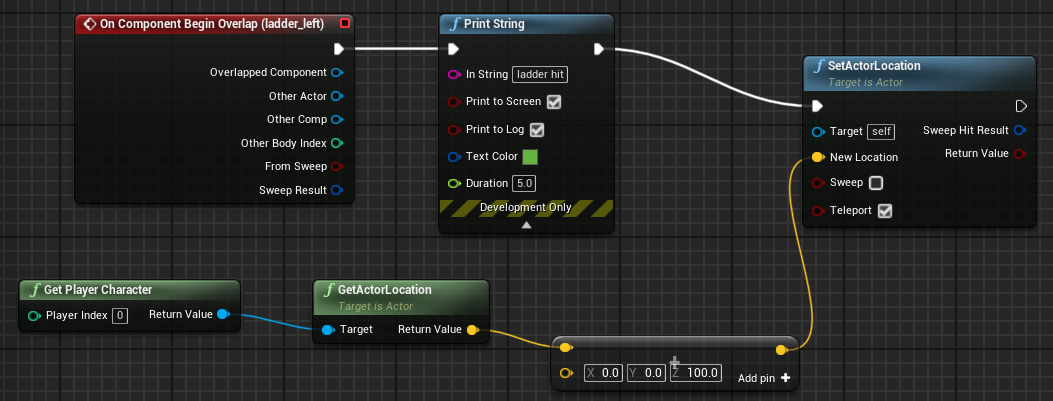Click SetActorLocation's execution input pin

[817, 106]
